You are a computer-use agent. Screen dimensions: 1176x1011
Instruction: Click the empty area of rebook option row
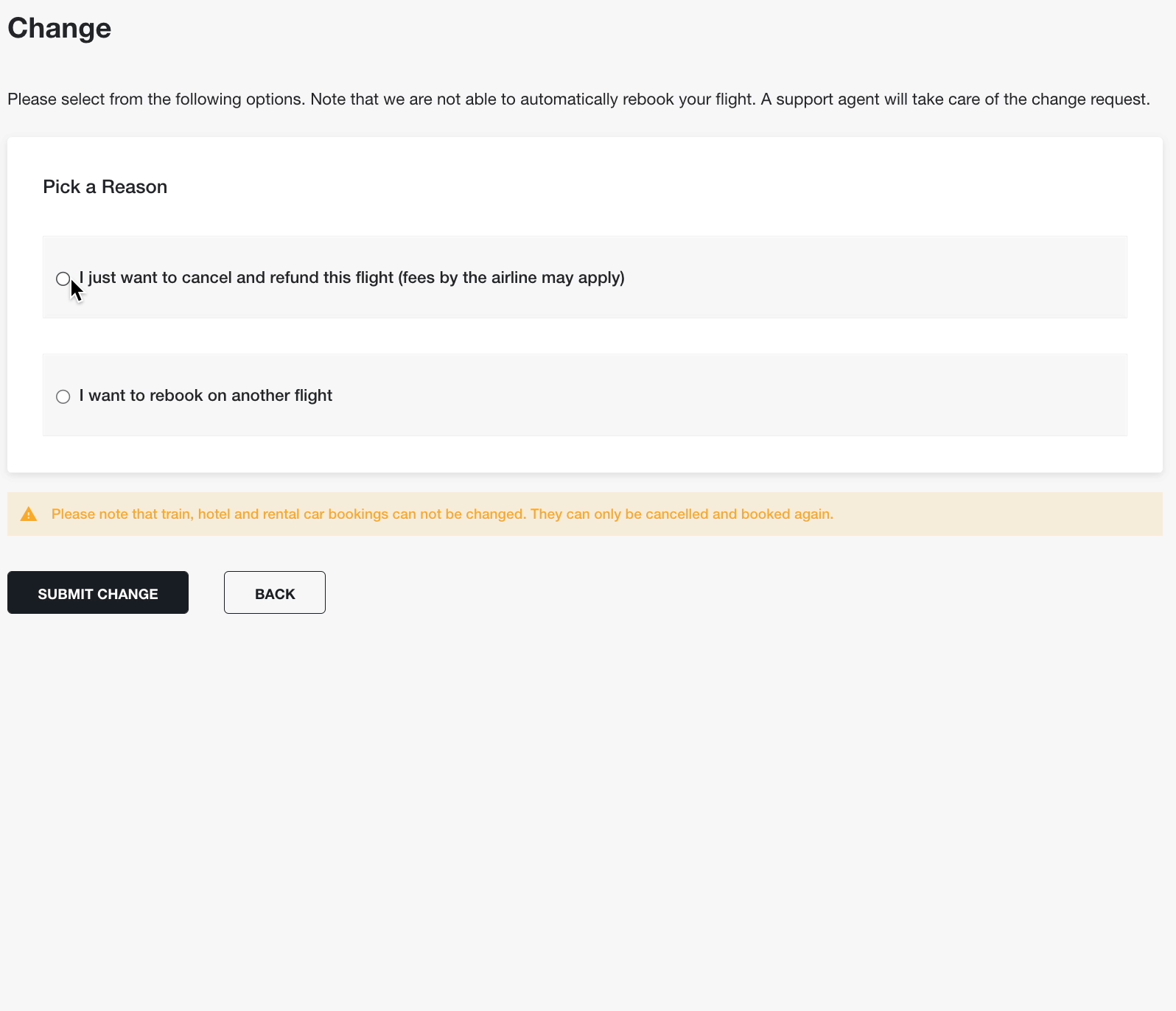point(729,395)
